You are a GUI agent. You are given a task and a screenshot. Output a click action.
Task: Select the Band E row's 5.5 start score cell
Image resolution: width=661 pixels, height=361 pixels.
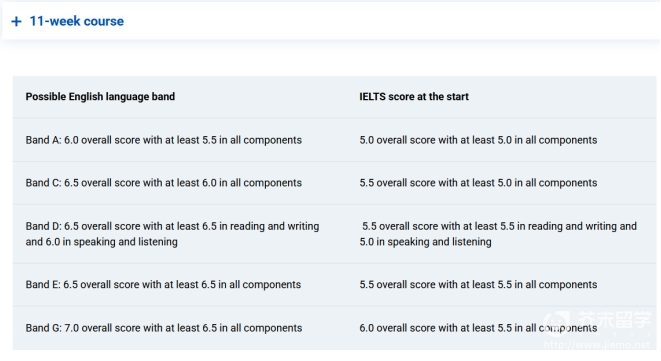pos(478,284)
